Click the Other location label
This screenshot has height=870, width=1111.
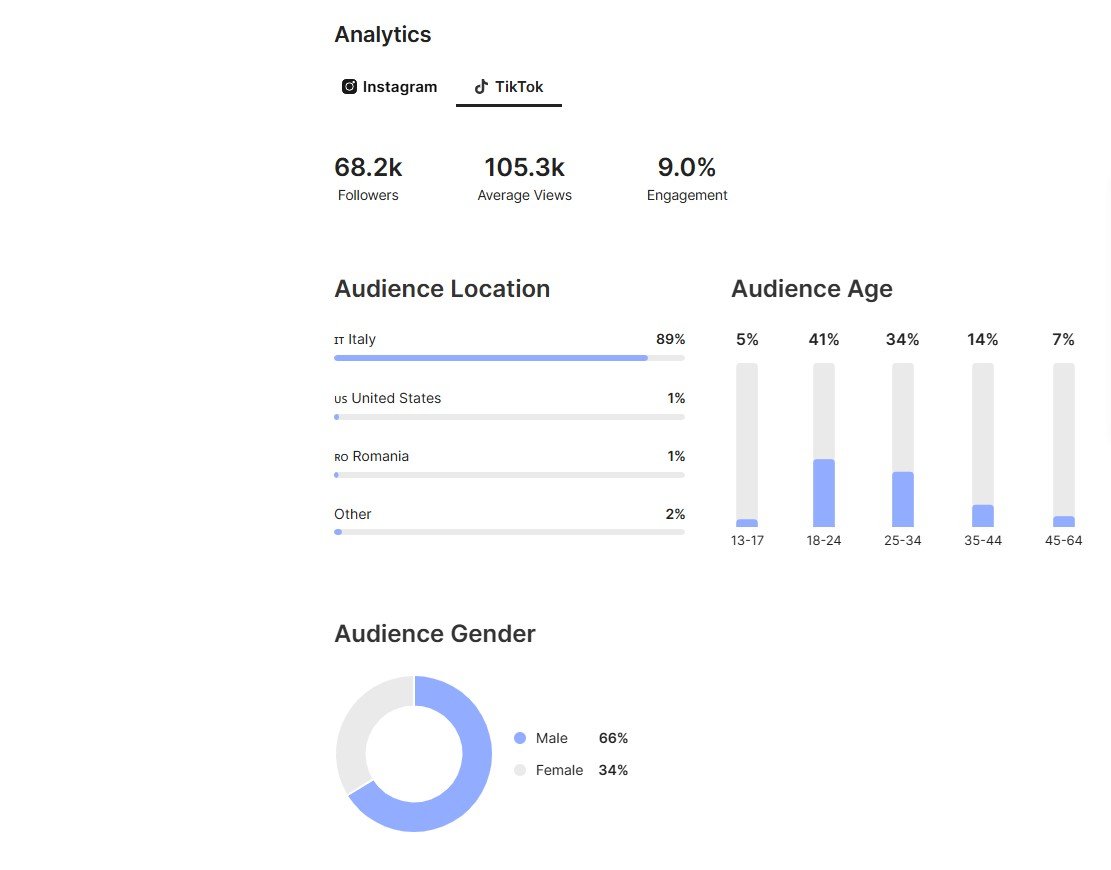click(353, 514)
